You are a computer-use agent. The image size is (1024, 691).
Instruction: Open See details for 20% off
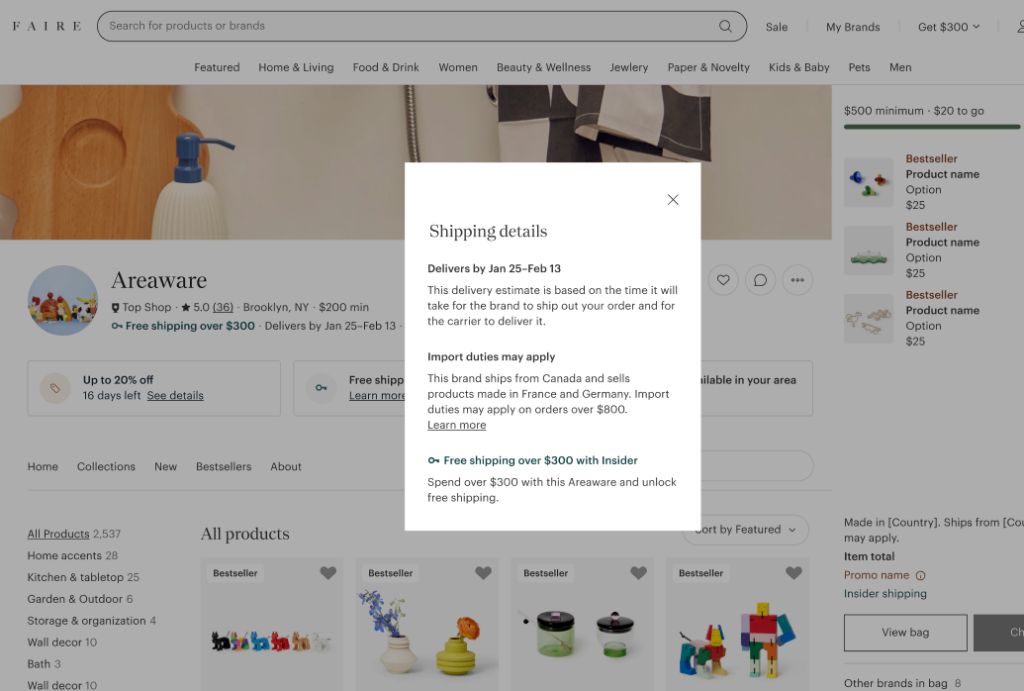175,395
